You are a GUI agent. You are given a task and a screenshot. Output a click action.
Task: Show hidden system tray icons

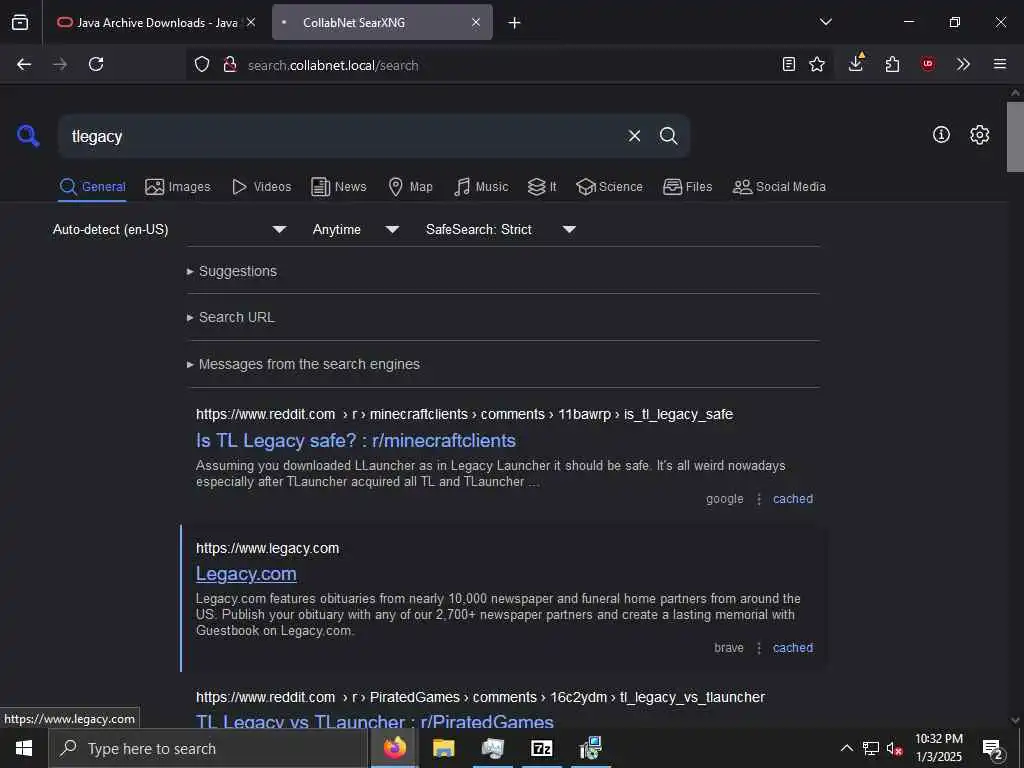tap(846, 748)
